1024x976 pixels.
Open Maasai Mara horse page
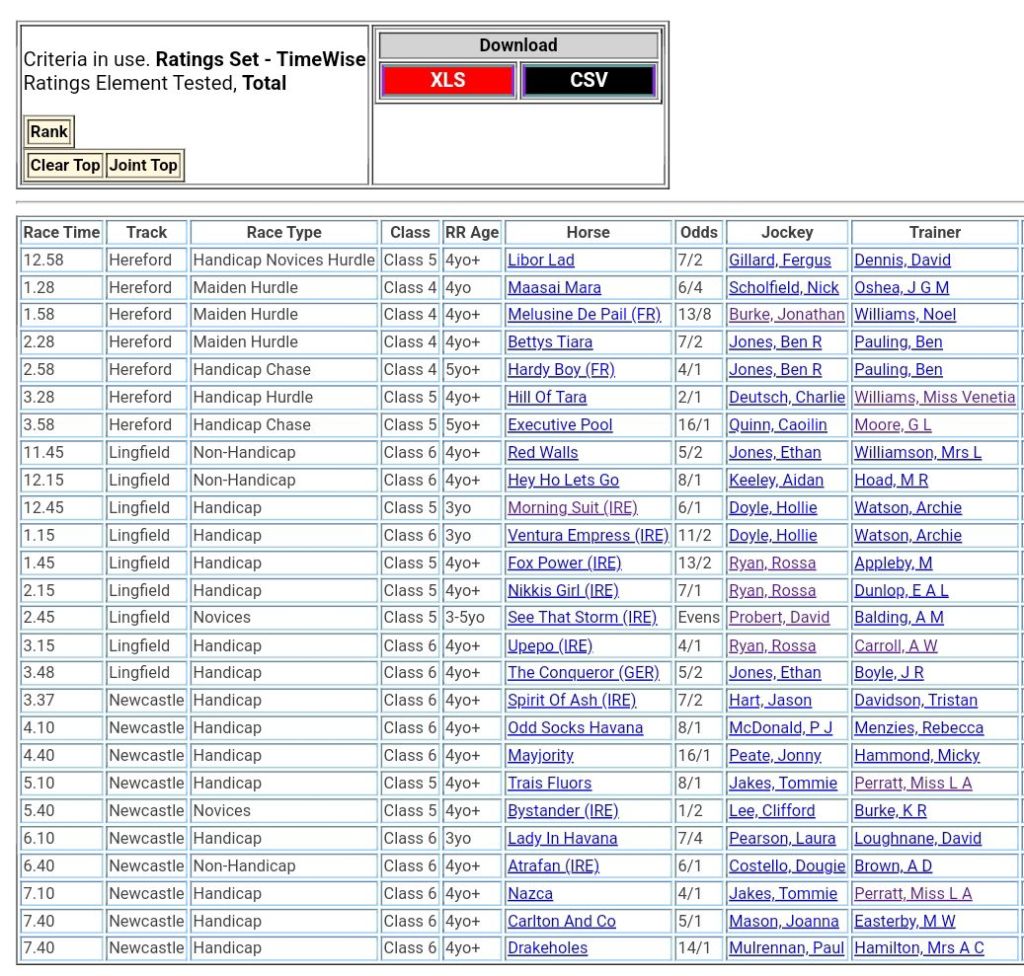[x=554, y=287]
